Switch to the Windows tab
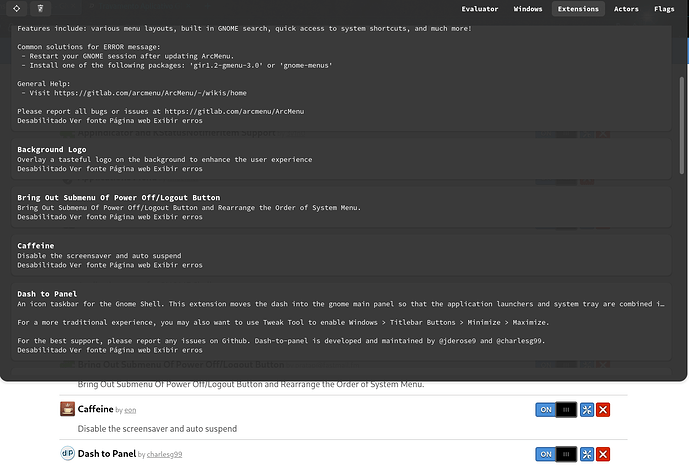 pyautogui.click(x=528, y=9)
